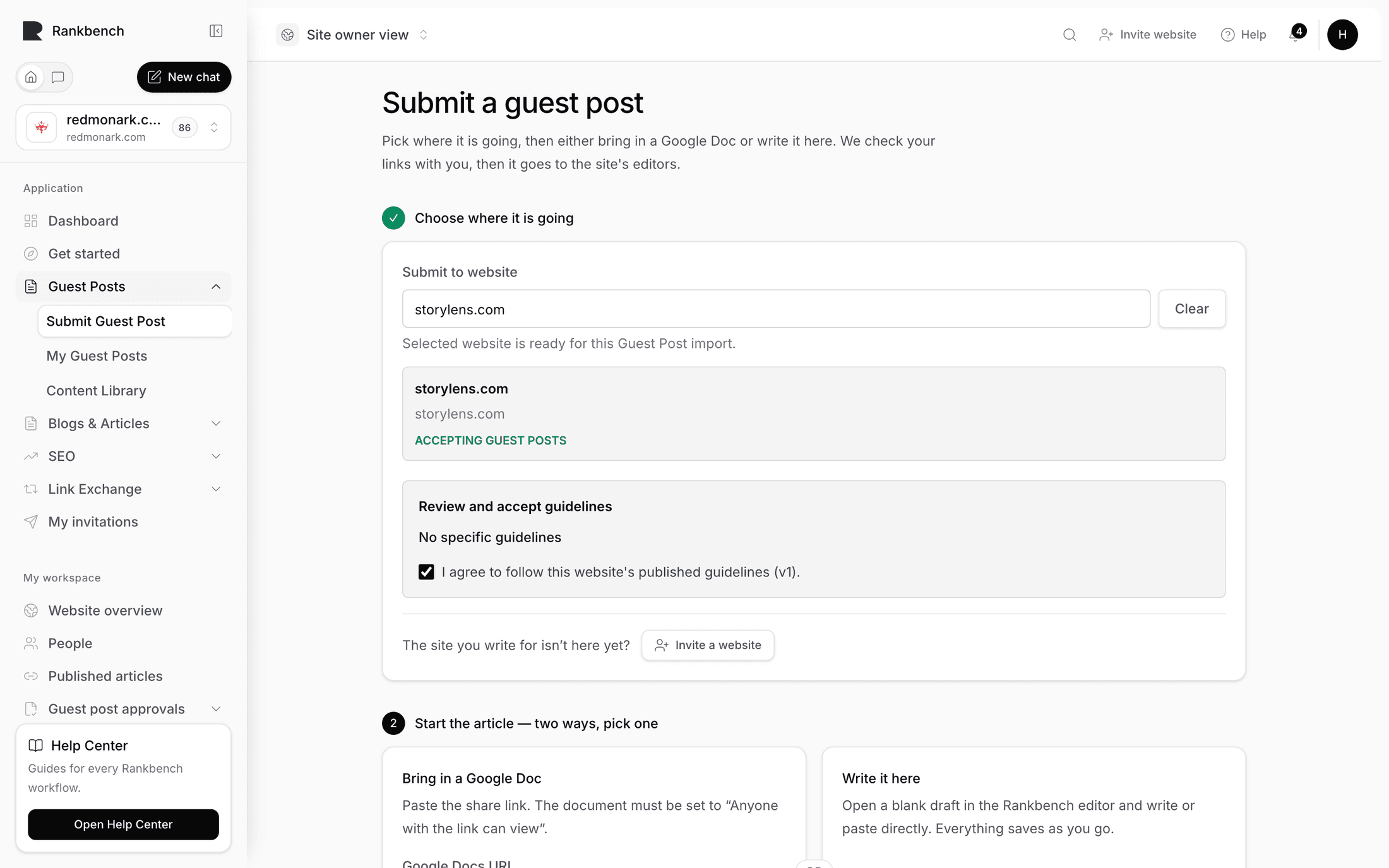Open the chat bubble icon tab

pos(58,77)
